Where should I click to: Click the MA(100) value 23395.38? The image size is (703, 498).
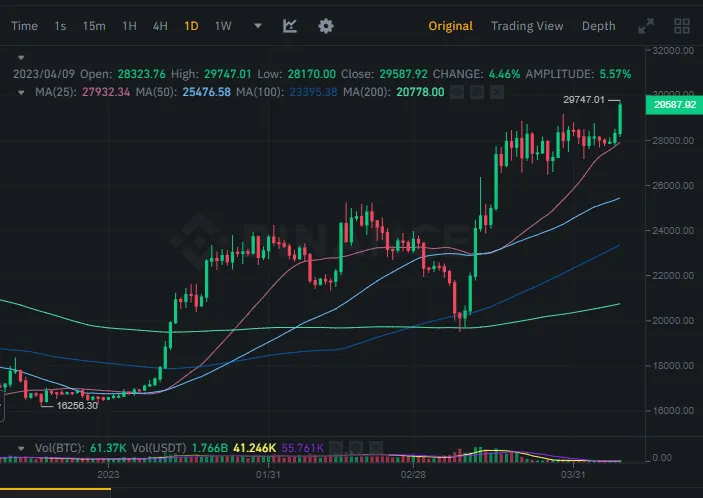(x=313, y=92)
